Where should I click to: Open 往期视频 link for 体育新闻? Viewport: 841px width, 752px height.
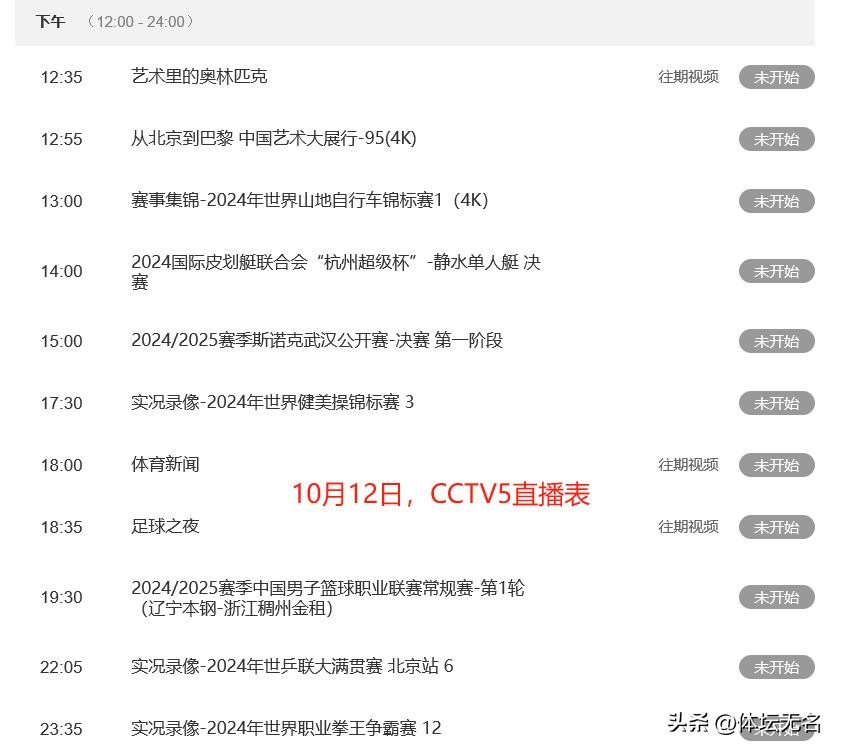tap(688, 465)
